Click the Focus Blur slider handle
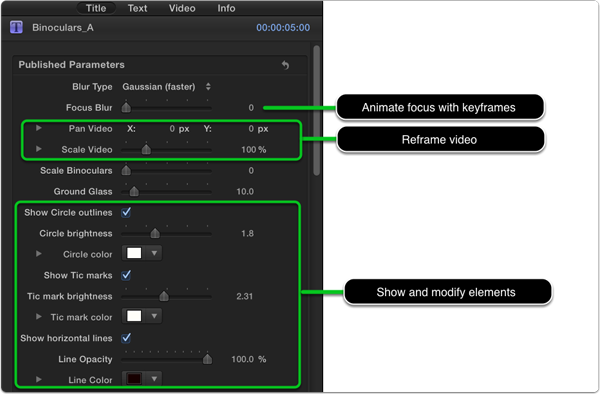Viewport: 600px width, 394px height. (x=126, y=108)
